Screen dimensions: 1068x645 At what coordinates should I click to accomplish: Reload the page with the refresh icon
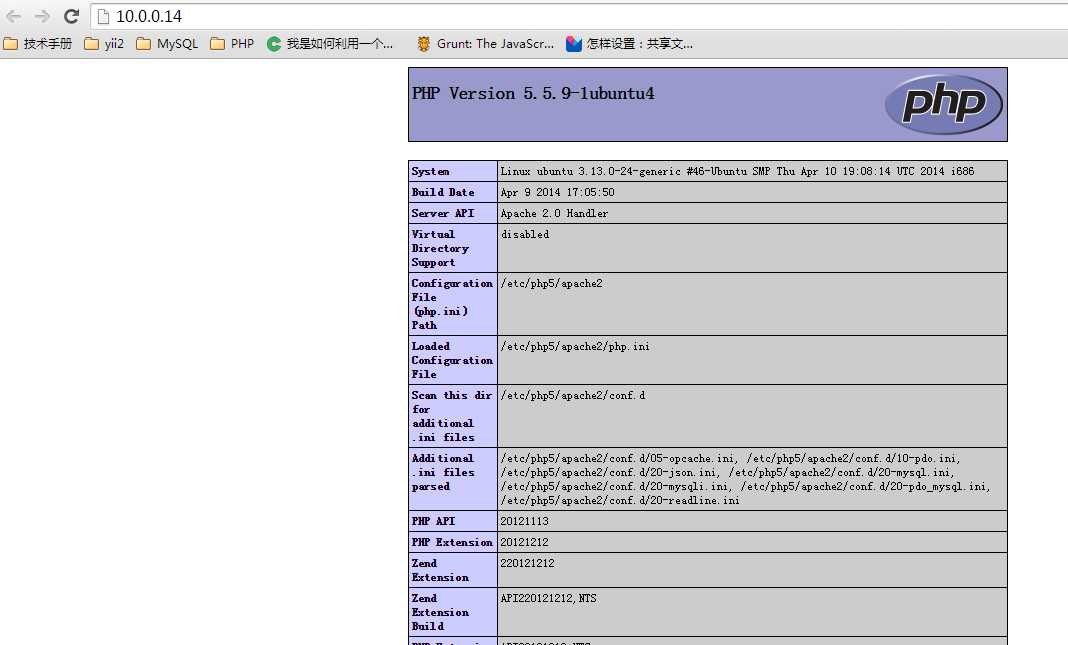click(x=71, y=16)
